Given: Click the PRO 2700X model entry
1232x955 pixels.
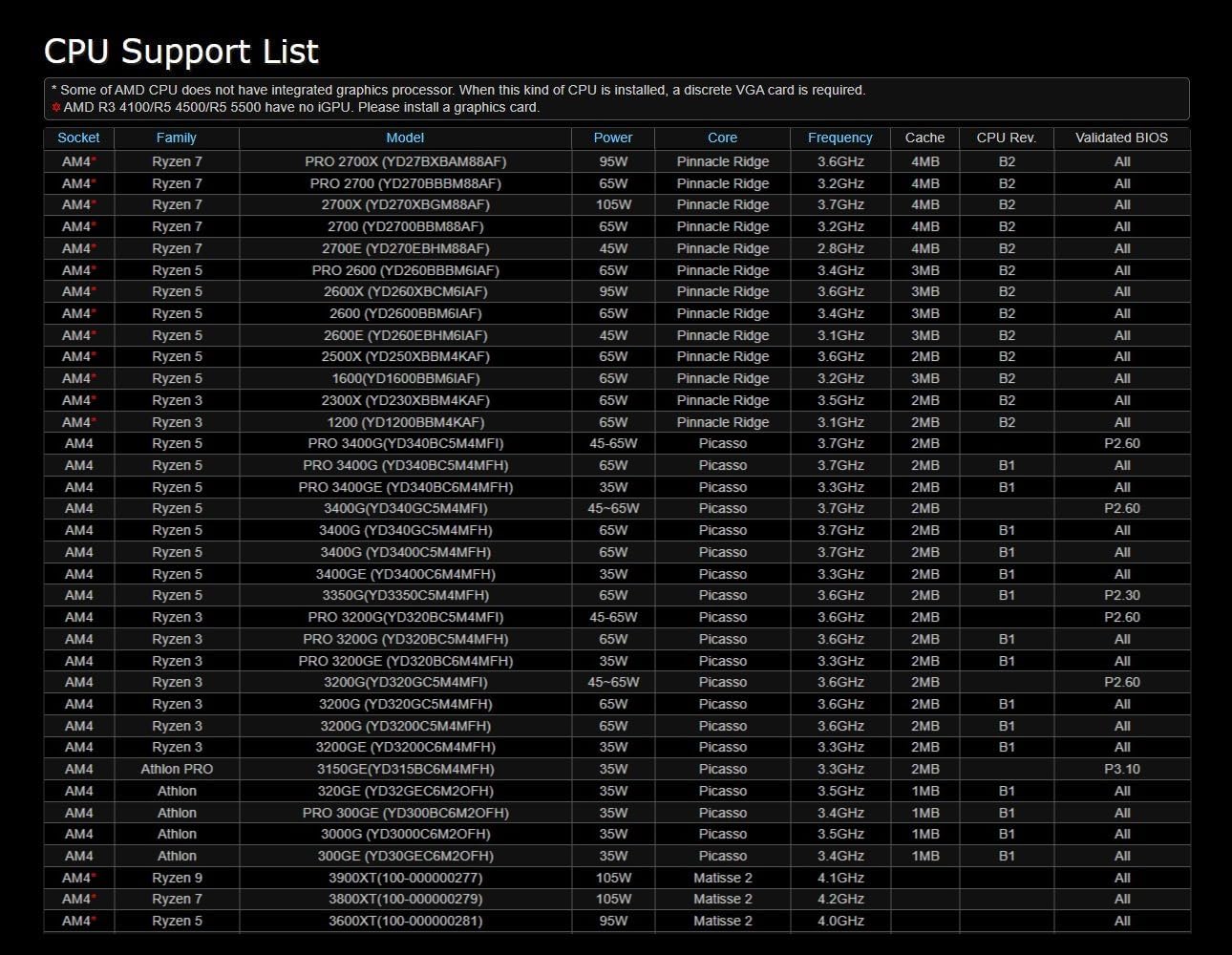Looking at the screenshot, I should (405, 161).
